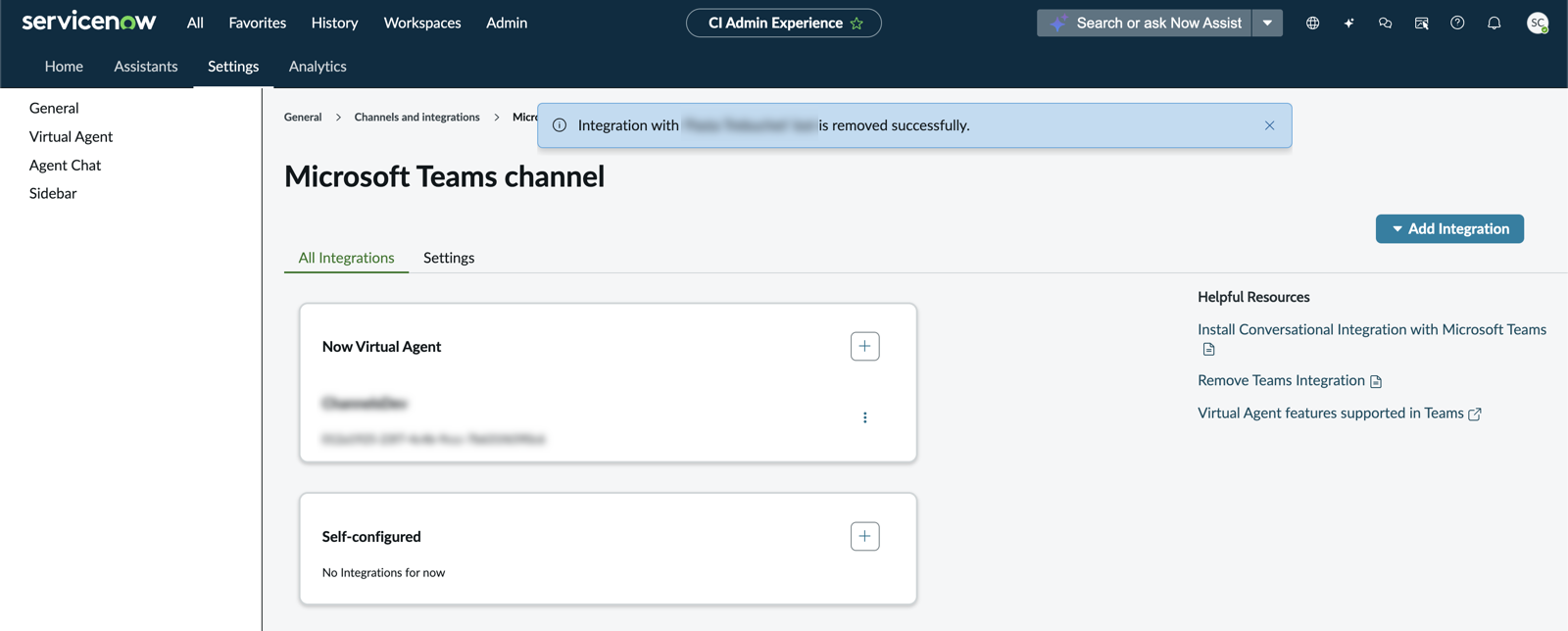1568x631 pixels.
Task: Click the document icon under Install Conversational Integration
Action: click(1208, 350)
